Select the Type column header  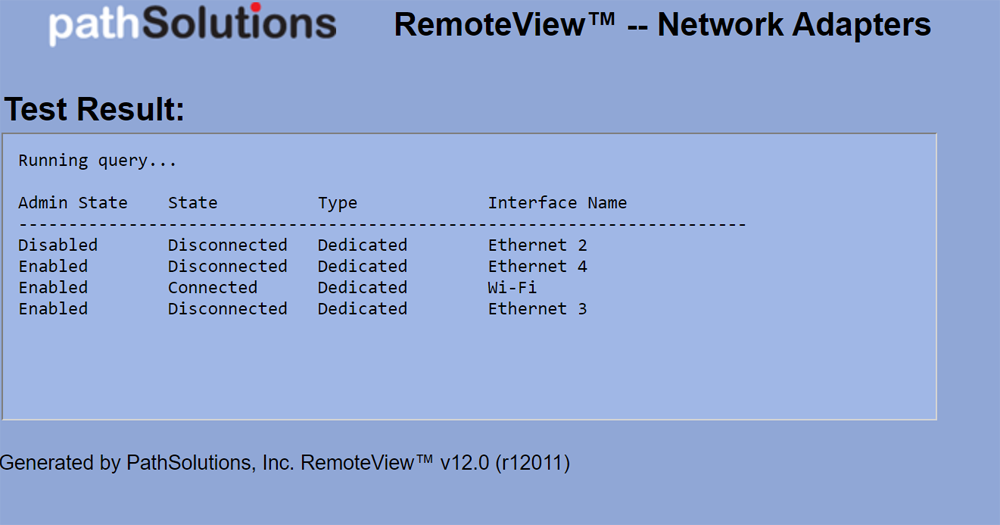point(337,203)
